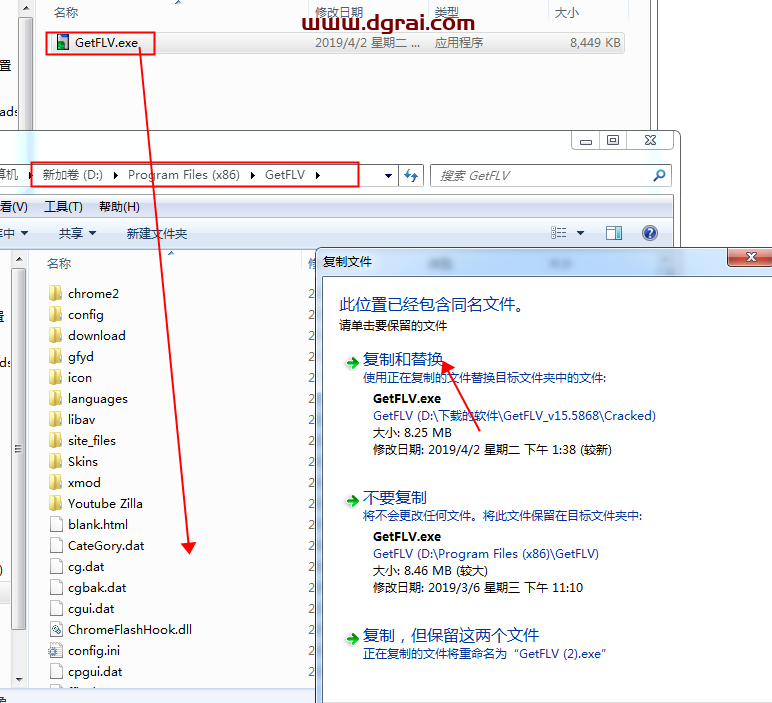The width and height of the screenshot is (772, 703).
Task: Click the 新建文件夹 new folder button
Action: (x=157, y=233)
